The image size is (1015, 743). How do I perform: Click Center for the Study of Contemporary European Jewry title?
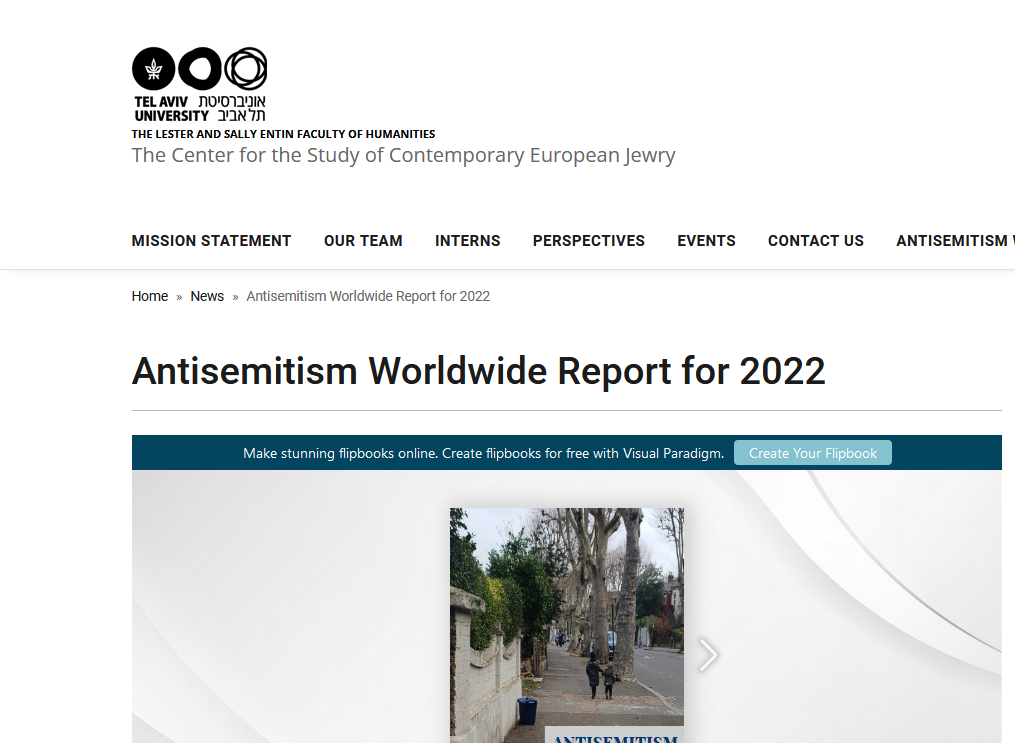(403, 155)
